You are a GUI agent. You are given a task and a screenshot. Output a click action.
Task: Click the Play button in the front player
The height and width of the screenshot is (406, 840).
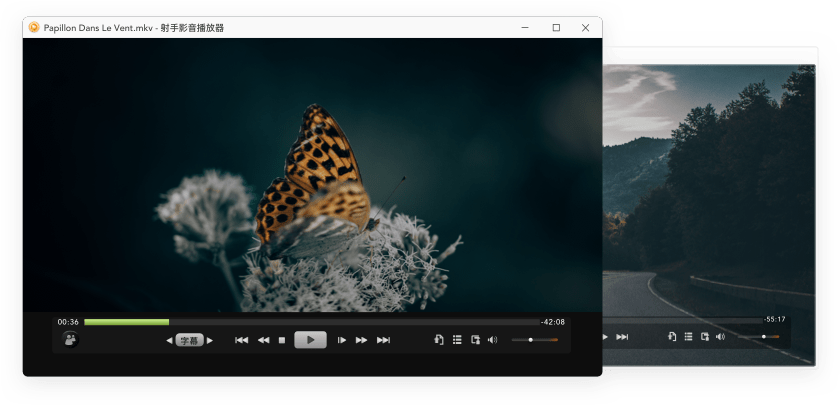click(310, 340)
